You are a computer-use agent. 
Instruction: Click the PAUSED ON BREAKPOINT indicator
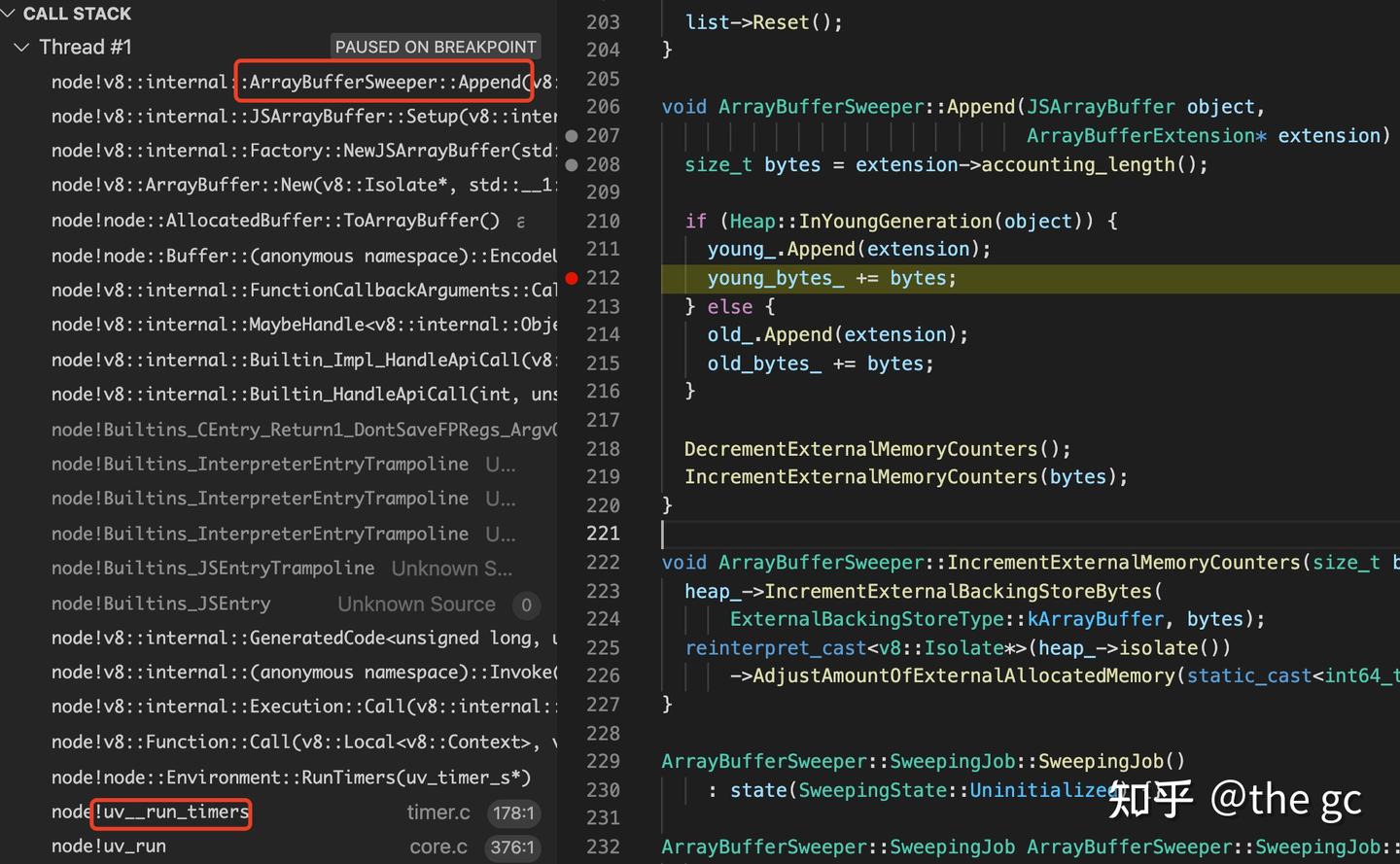[x=436, y=47]
